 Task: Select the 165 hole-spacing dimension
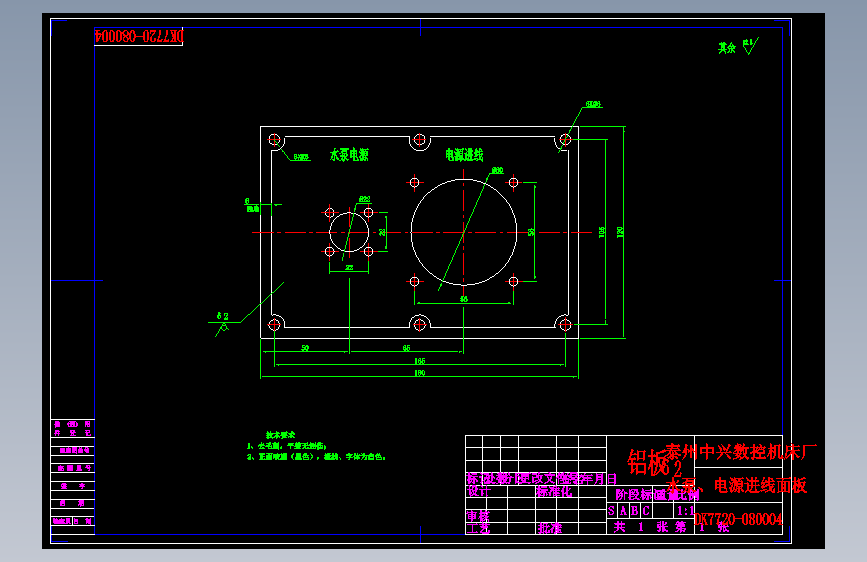click(x=420, y=361)
